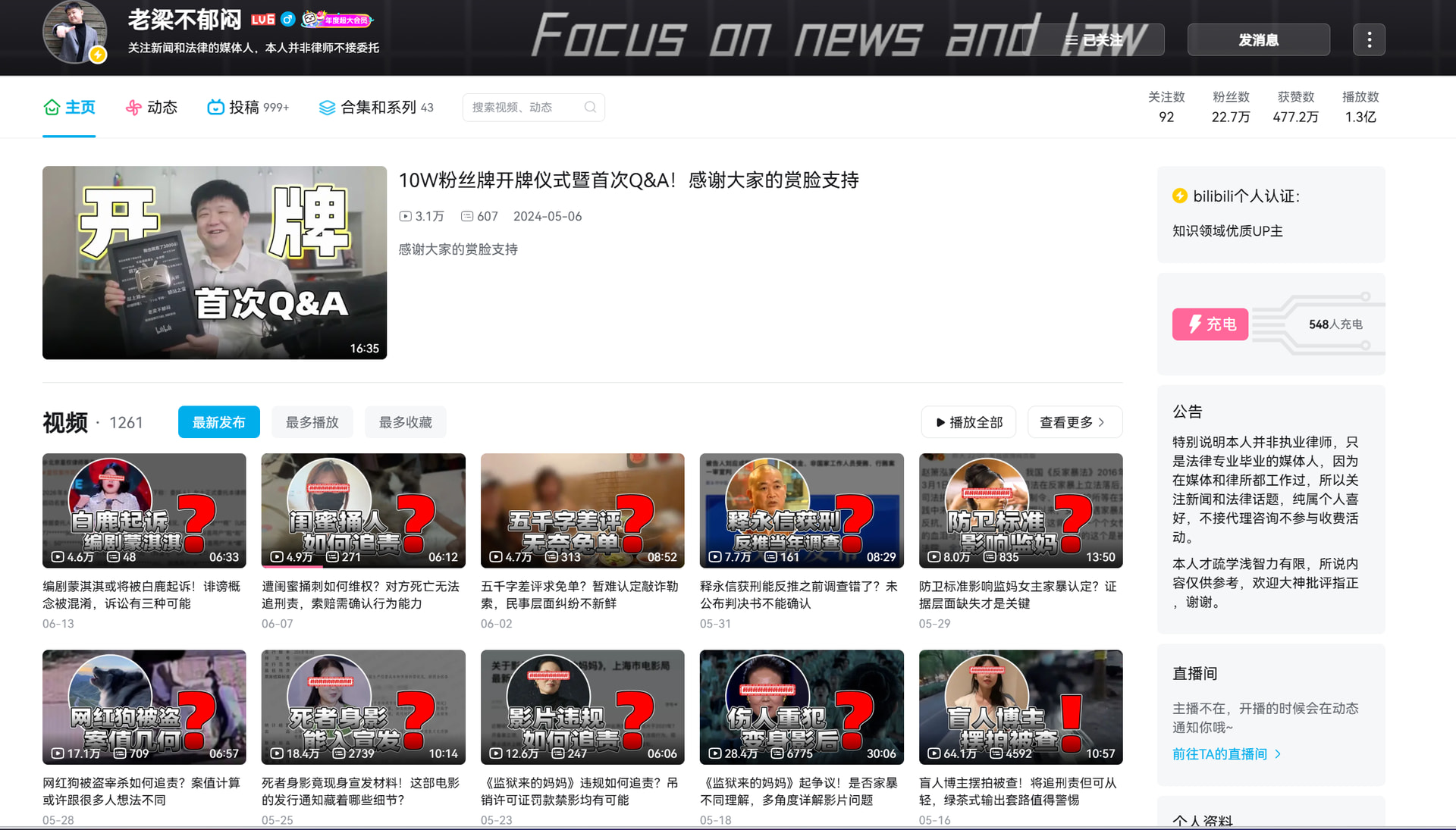Click the play count icon of featured video

click(x=406, y=217)
